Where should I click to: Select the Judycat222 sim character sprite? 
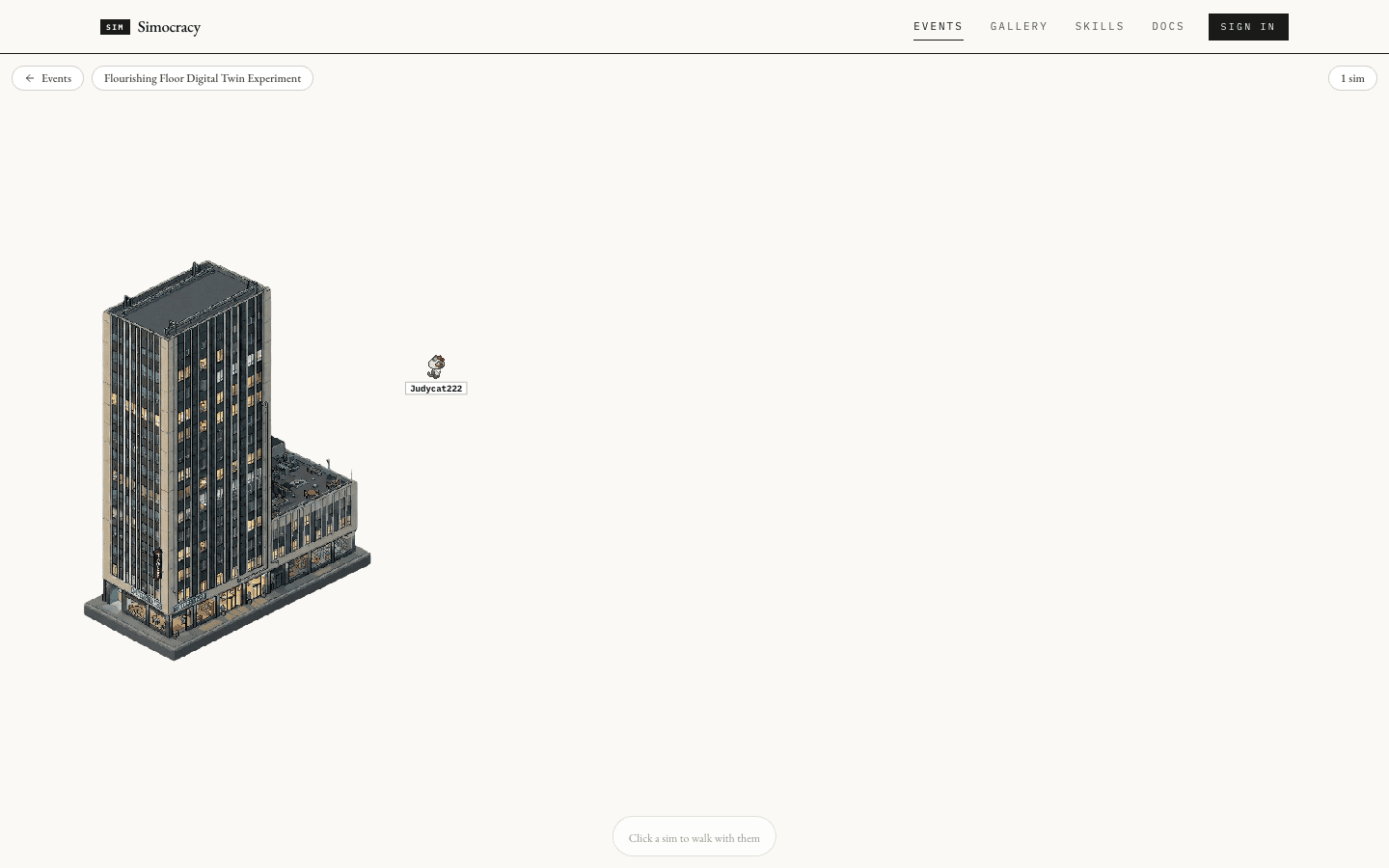tap(436, 366)
